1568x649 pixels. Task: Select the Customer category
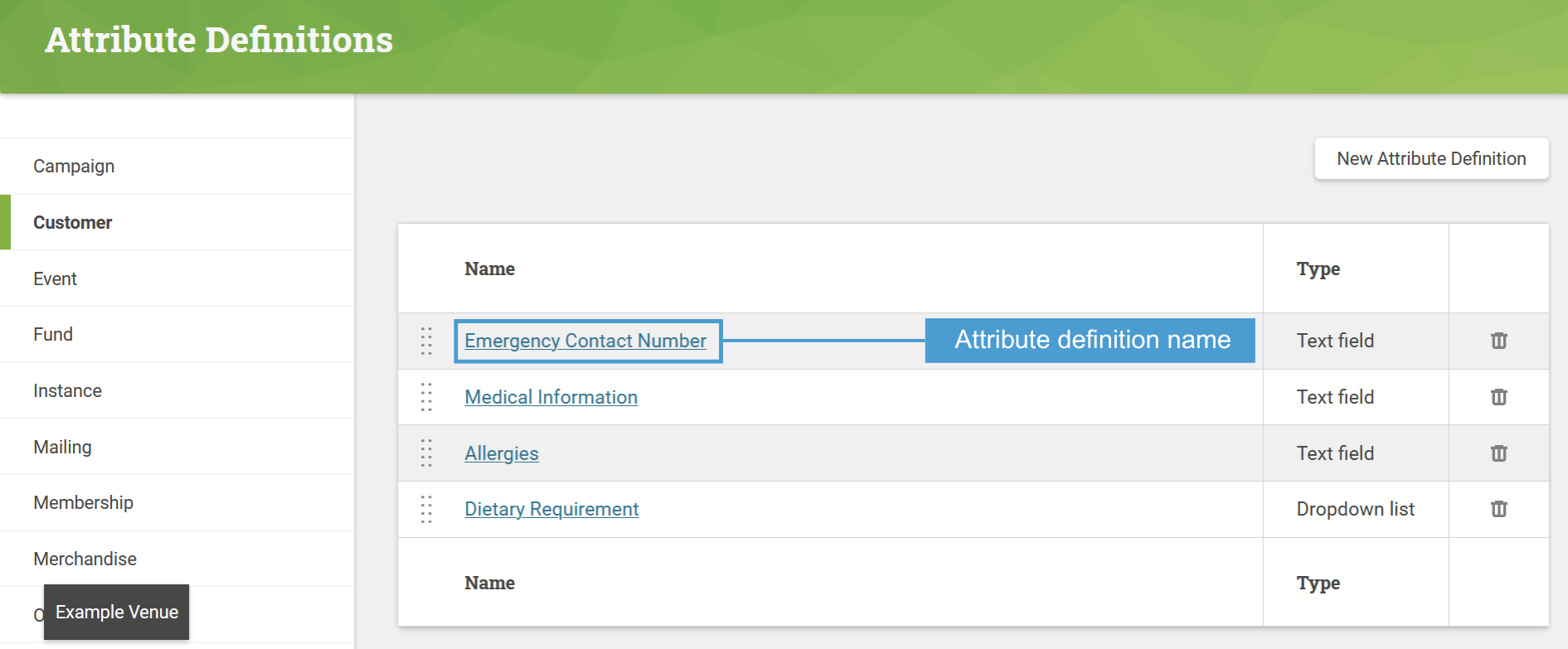72,222
